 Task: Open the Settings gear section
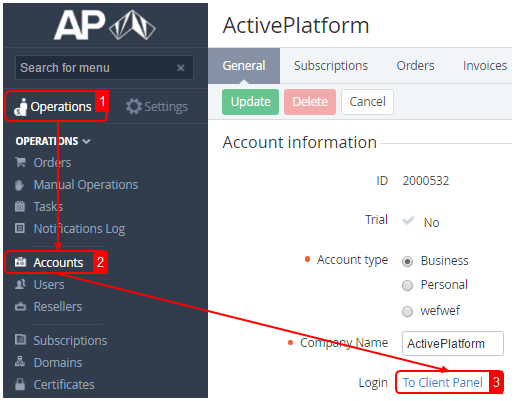[157, 107]
